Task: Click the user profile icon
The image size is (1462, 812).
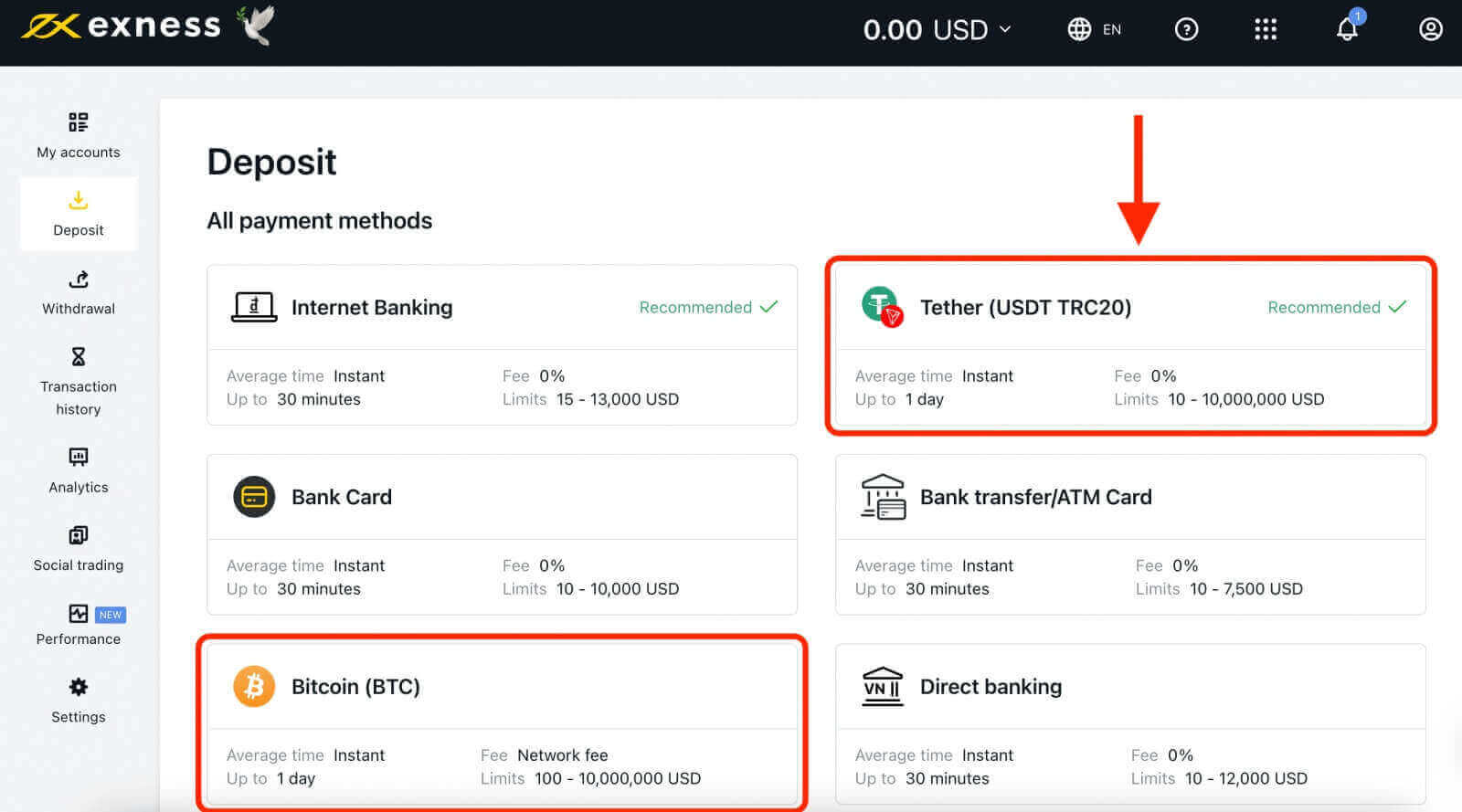Action: (x=1430, y=29)
